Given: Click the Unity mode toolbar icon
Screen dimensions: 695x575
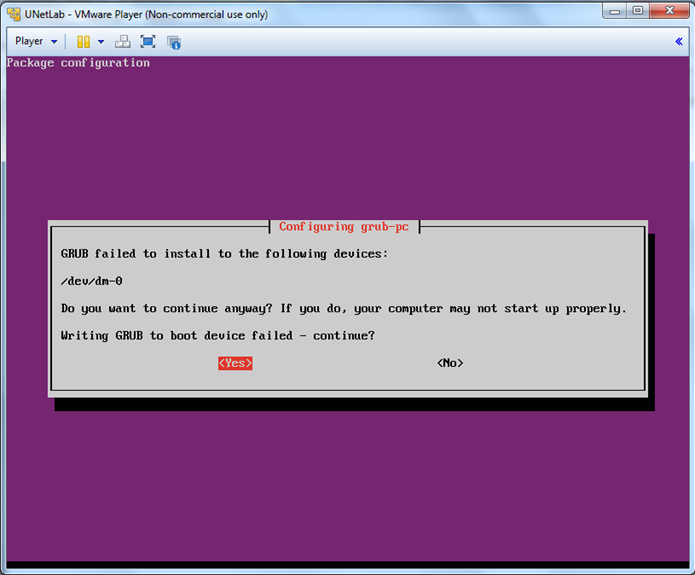Looking at the screenshot, I should click(174, 42).
